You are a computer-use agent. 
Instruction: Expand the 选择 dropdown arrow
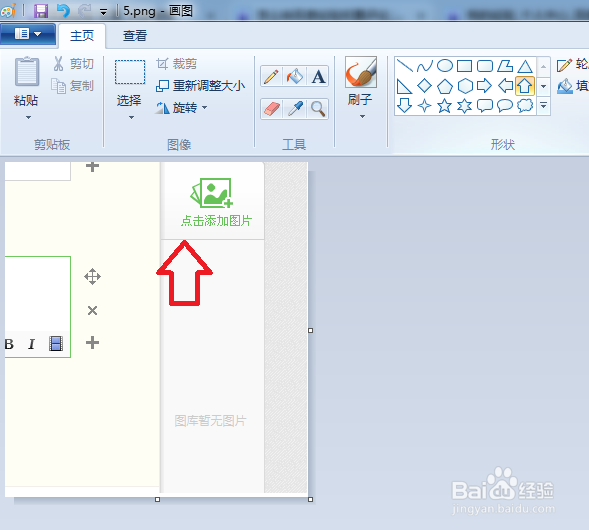[x=131, y=118]
